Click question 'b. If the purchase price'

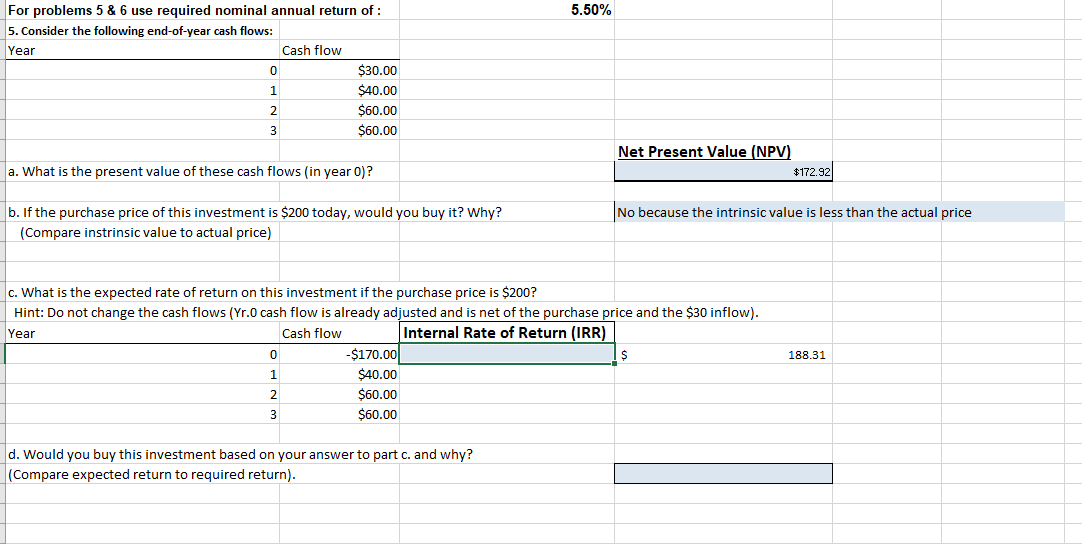click(x=255, y=213)
